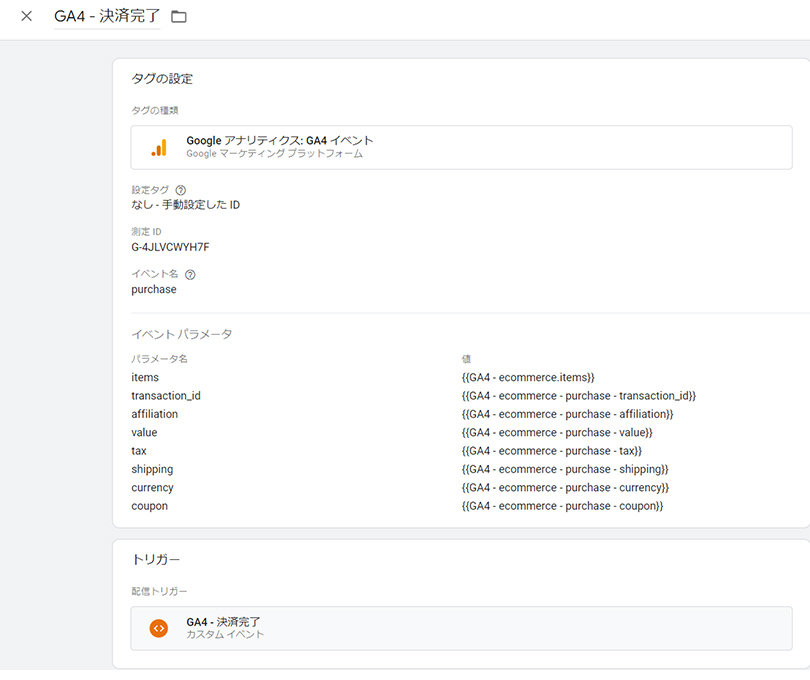
Task: Select the items parameter name
Action: 145,377
